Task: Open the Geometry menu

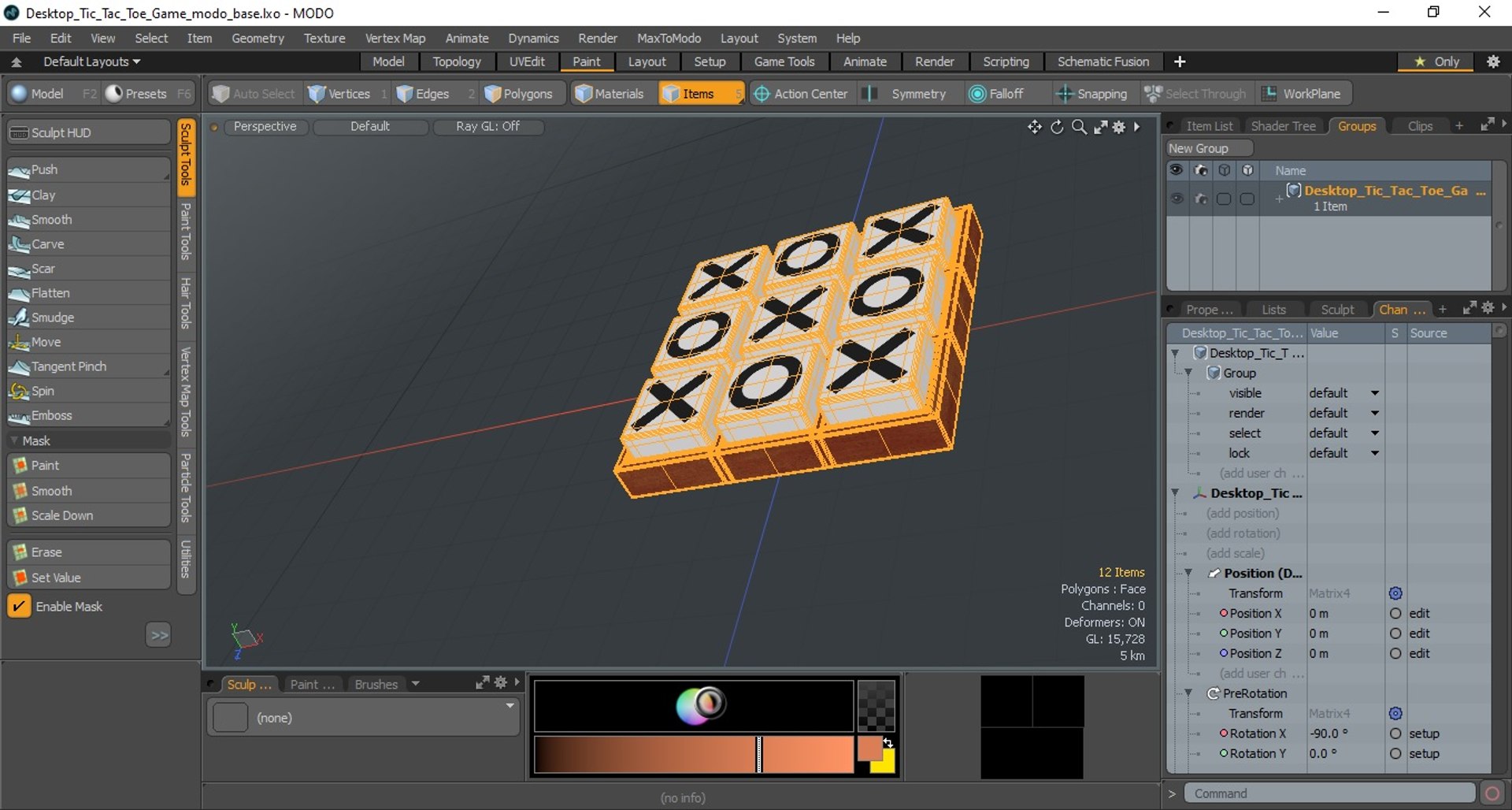Action: click(x=258, y=38)
